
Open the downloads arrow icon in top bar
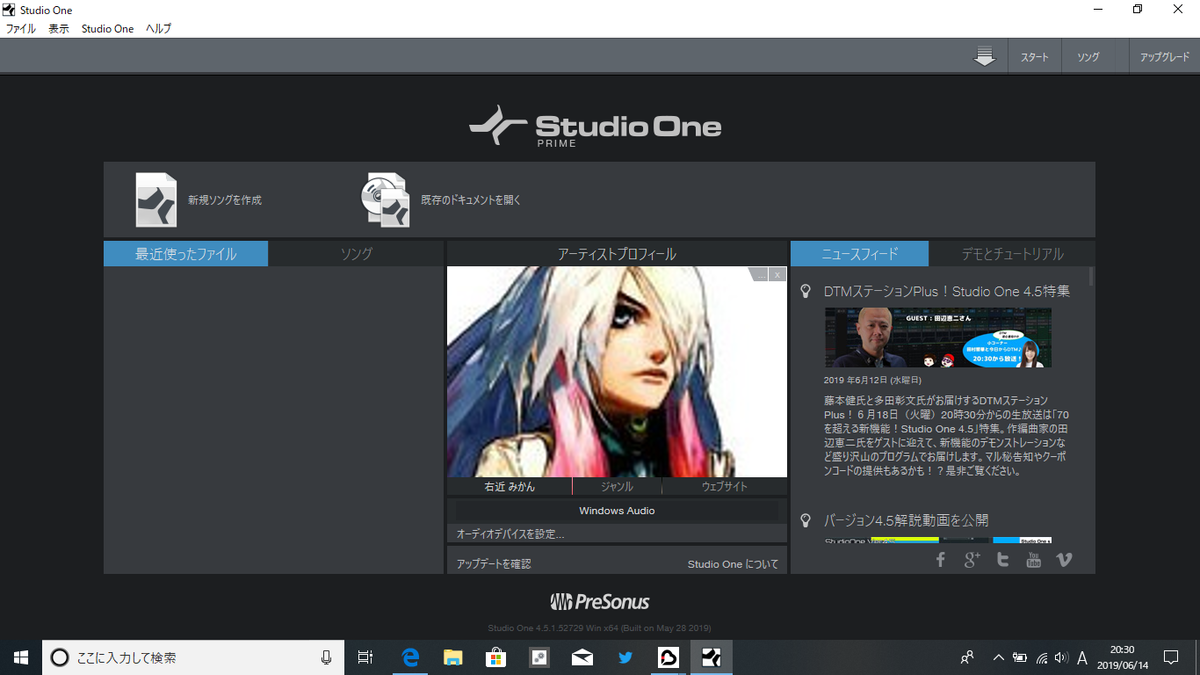pos(985,56)
